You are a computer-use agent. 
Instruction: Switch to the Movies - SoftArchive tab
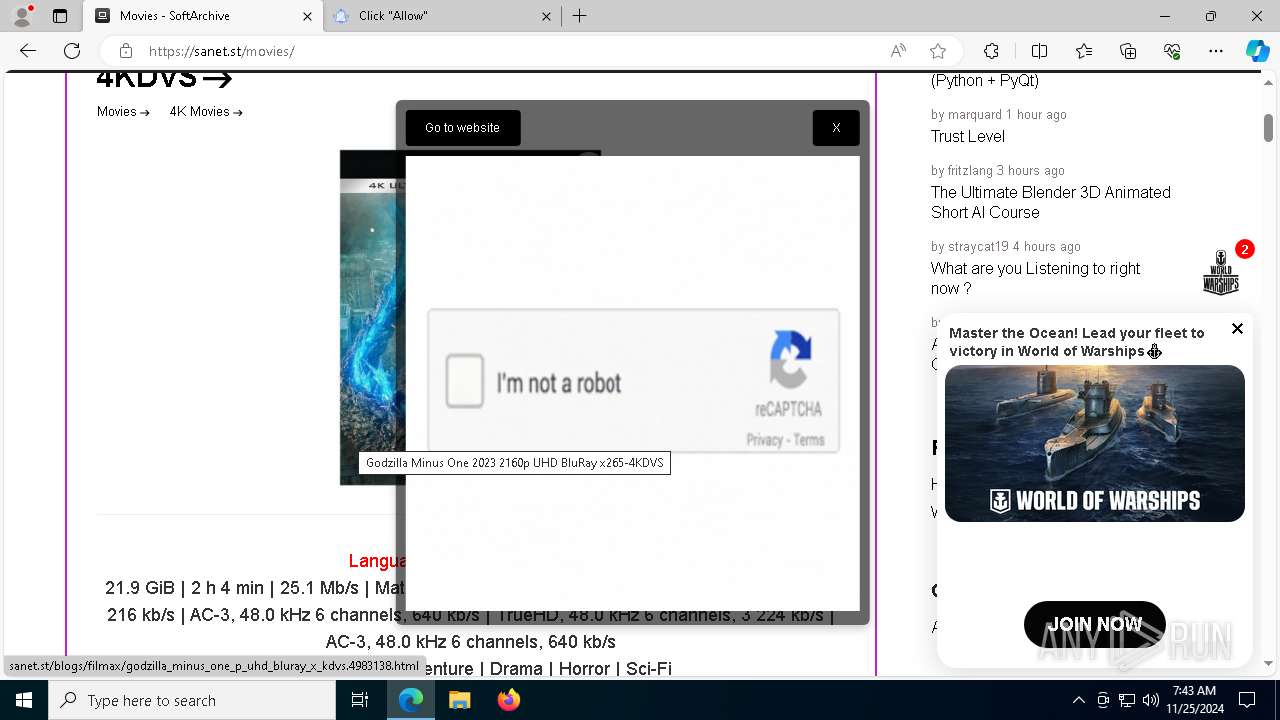tap(203, 16)
